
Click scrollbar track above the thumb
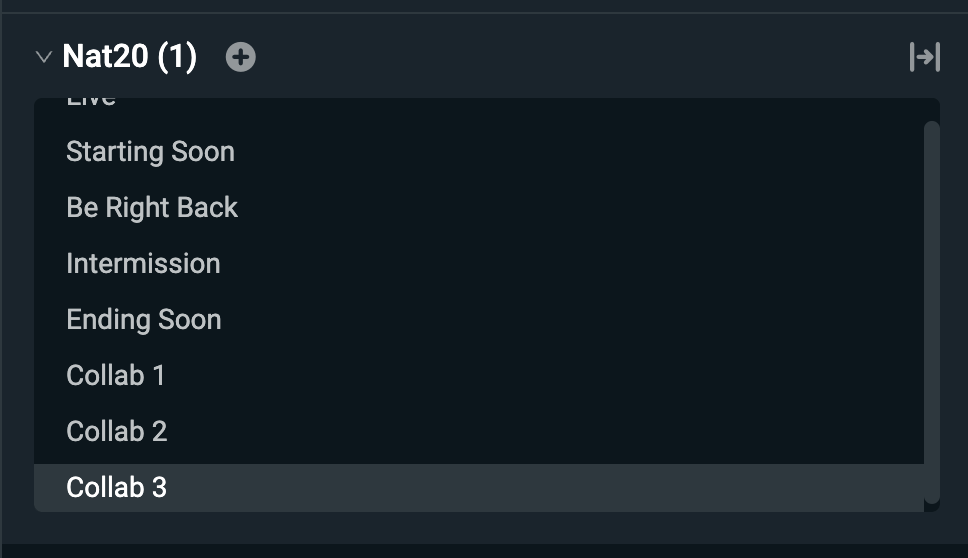click(932, 110)
